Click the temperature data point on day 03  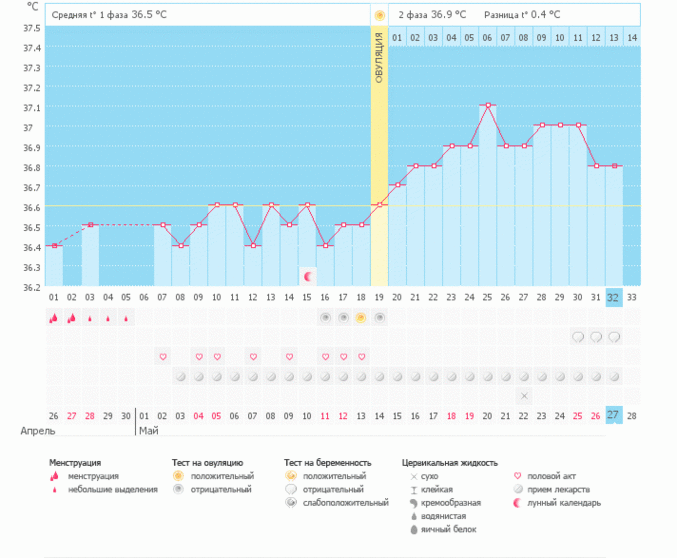point(90,225)
